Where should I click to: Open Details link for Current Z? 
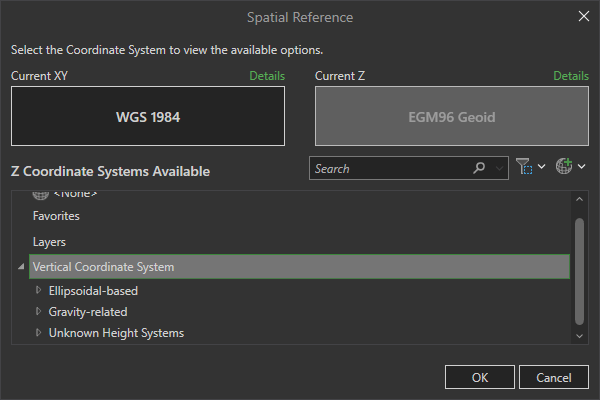click(x=571, y=76)
